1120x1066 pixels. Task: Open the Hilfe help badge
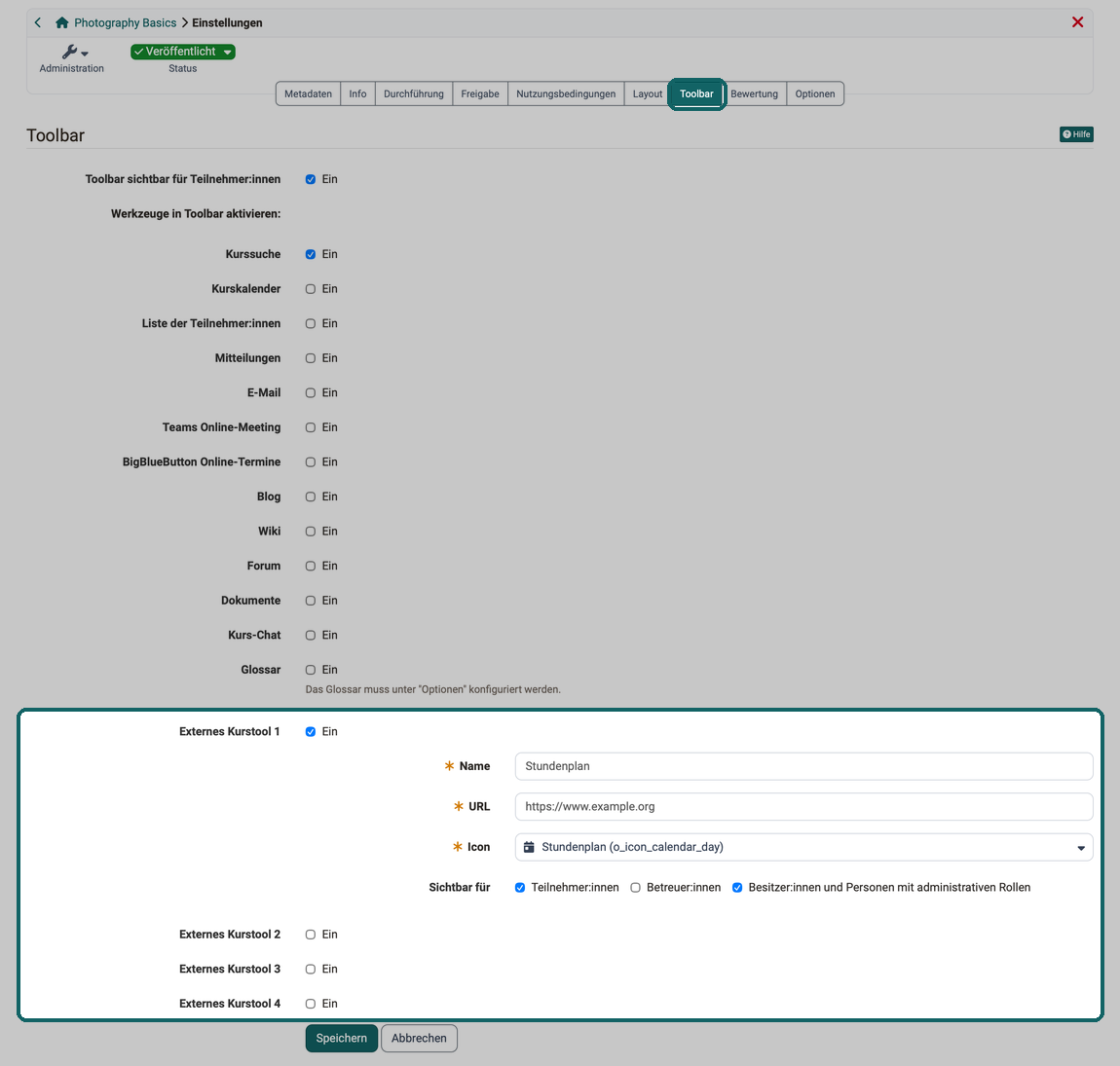click(x=1076, y=134)
